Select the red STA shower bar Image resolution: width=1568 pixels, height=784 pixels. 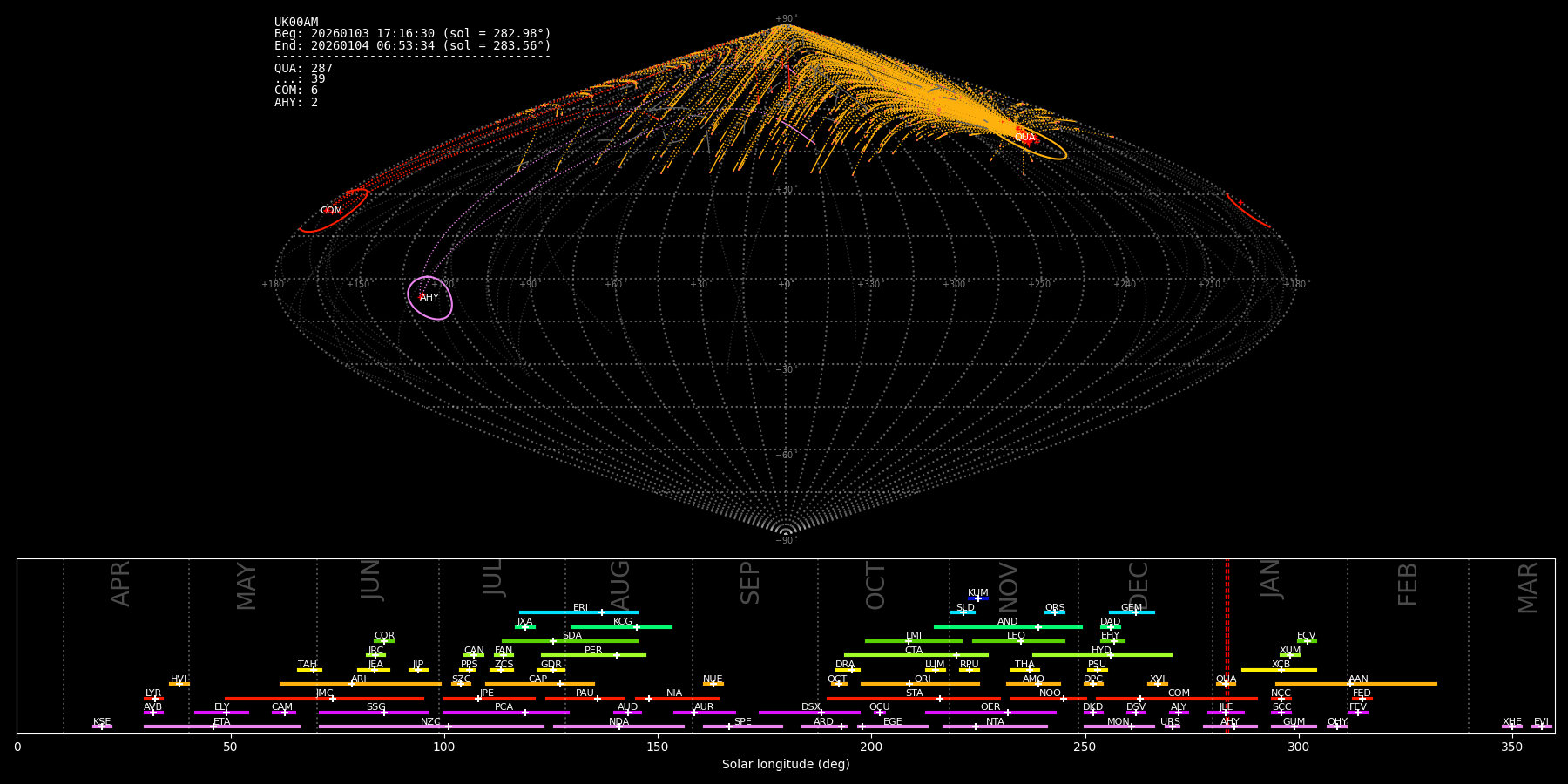pyautogui.click(x=913, y=698)
